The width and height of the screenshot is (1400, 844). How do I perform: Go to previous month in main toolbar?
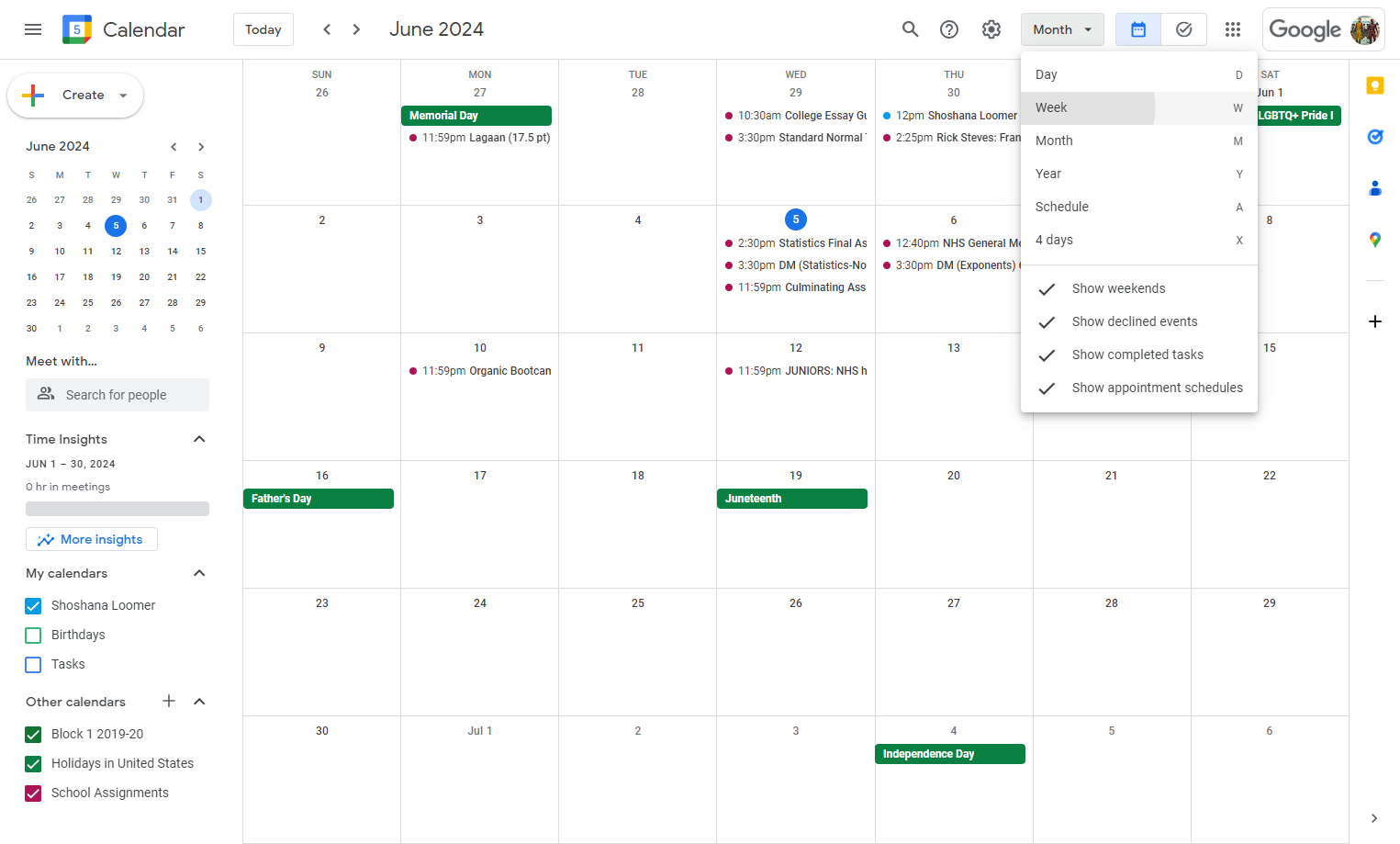point(327,29)
